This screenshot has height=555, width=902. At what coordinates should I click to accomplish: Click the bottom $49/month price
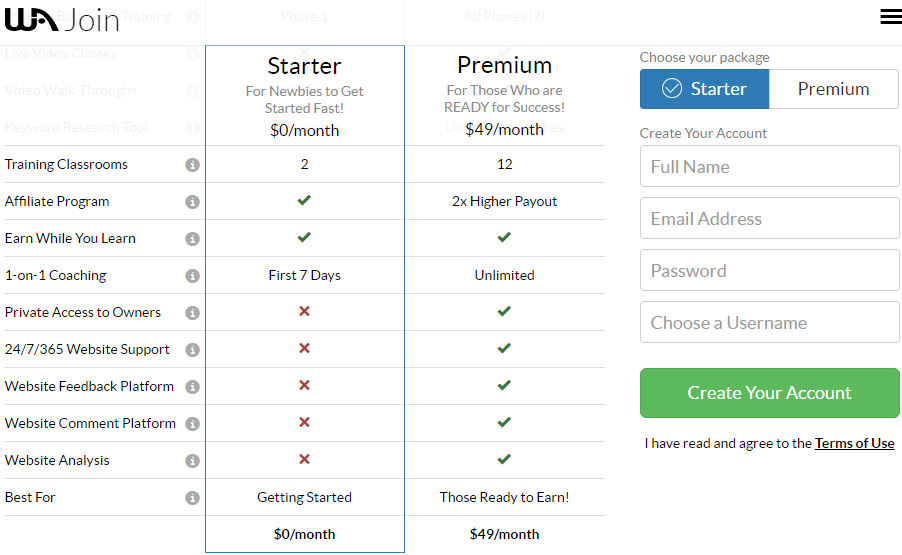click(504, 534)
